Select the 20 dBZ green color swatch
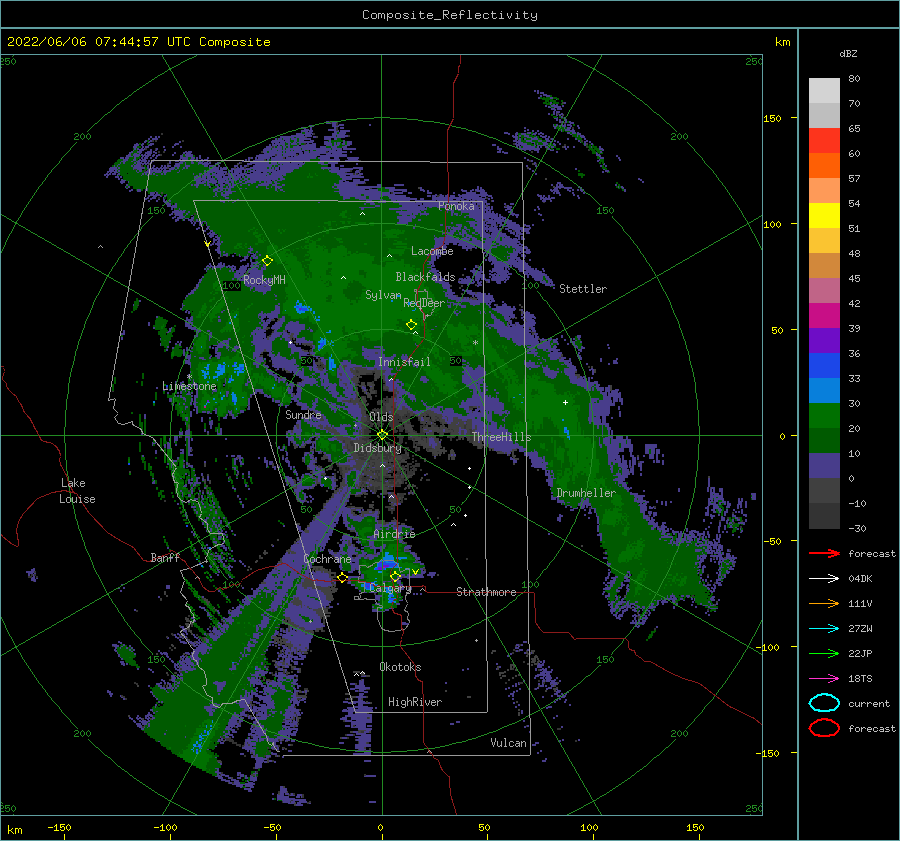This screenshot has width=900, height=841. 824,440
